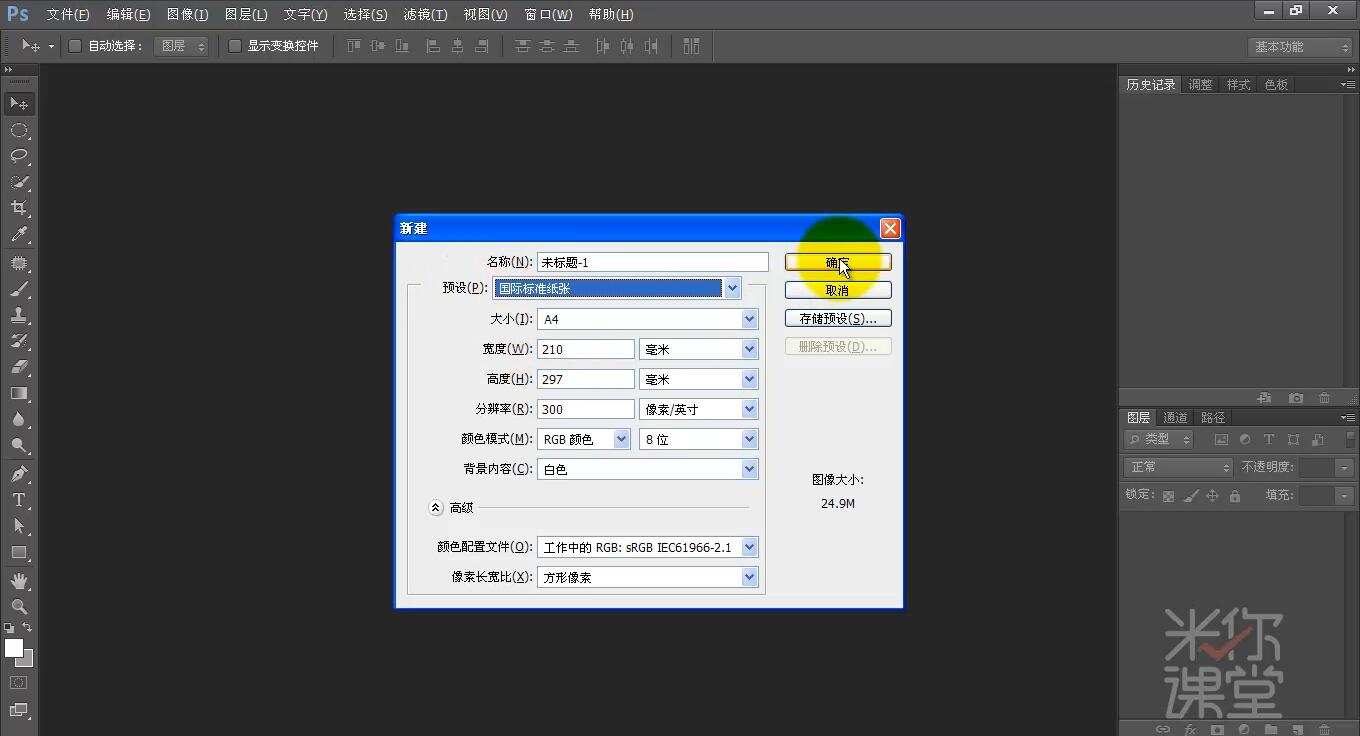Image resolution: width=1360 pixels, height=736 pixels.
Task: Collapse the 高级 section in the dialog
Action: (x=436, y=507)
